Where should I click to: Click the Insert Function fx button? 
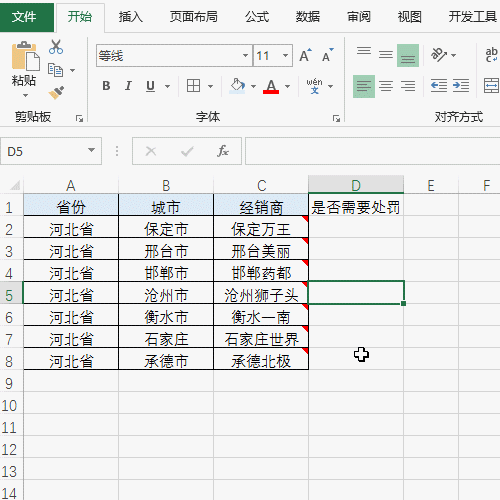click(223, 151)
